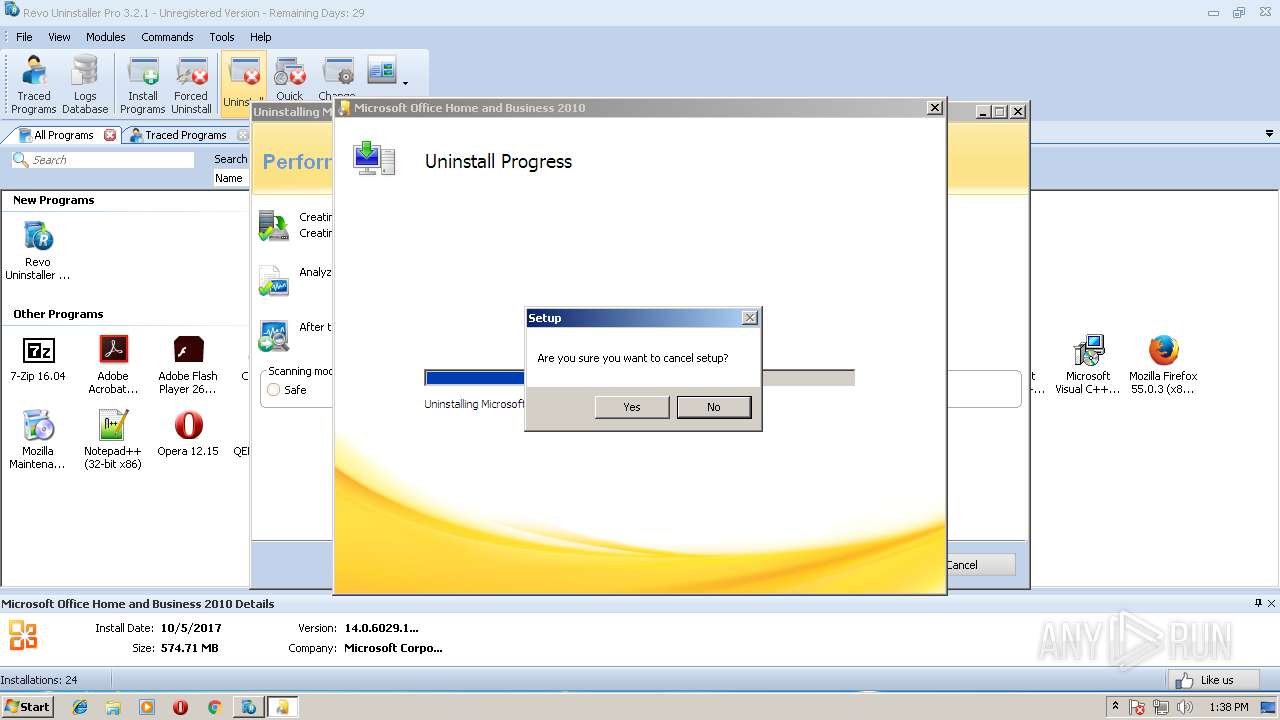Pin the Details panel
Screen dimensions: 1280x720
(1258, 603)
